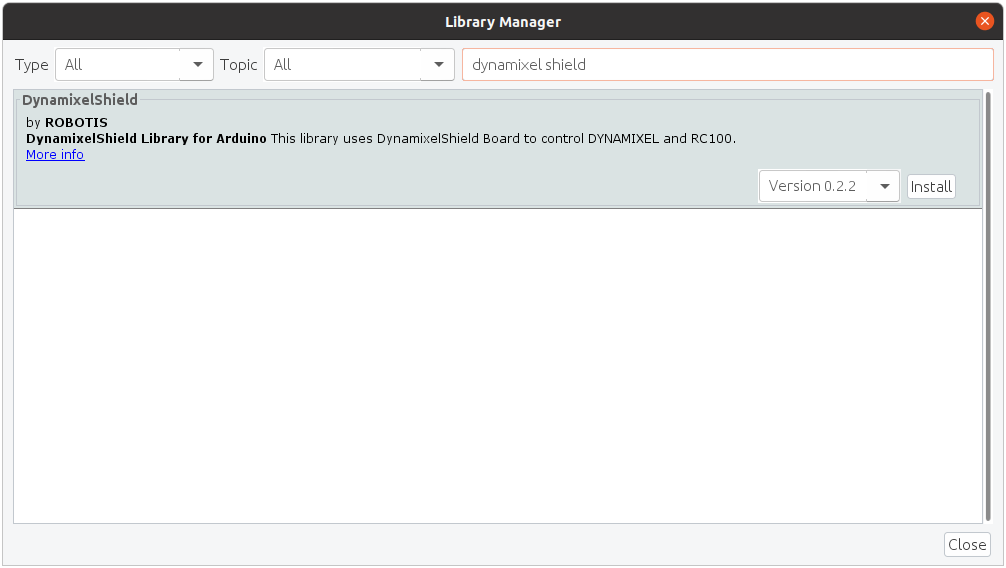Install the DynamixelShield library
1006x568 pixels.
pos(931,187)
